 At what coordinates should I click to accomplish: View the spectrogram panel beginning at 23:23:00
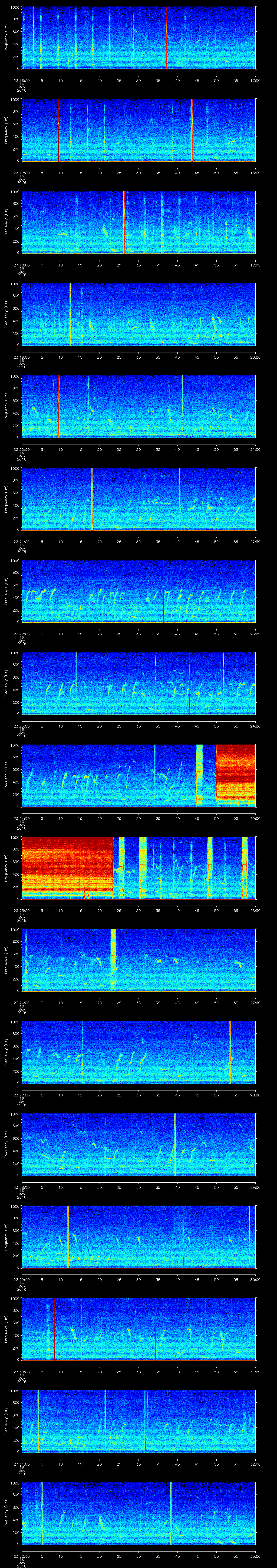tap(139, 683)
